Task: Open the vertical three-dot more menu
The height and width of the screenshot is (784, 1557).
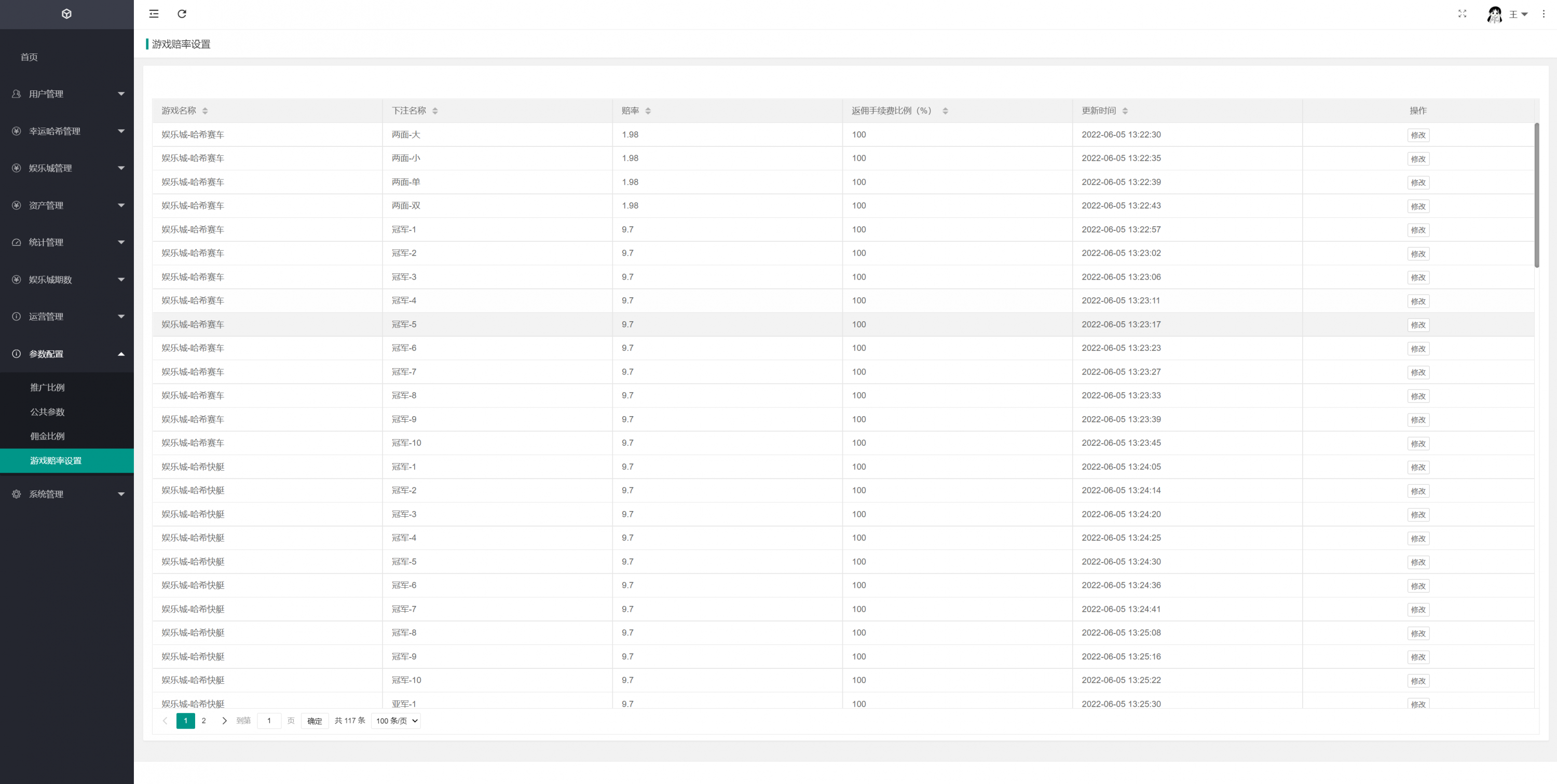Action: click(x=1543, y=14)
